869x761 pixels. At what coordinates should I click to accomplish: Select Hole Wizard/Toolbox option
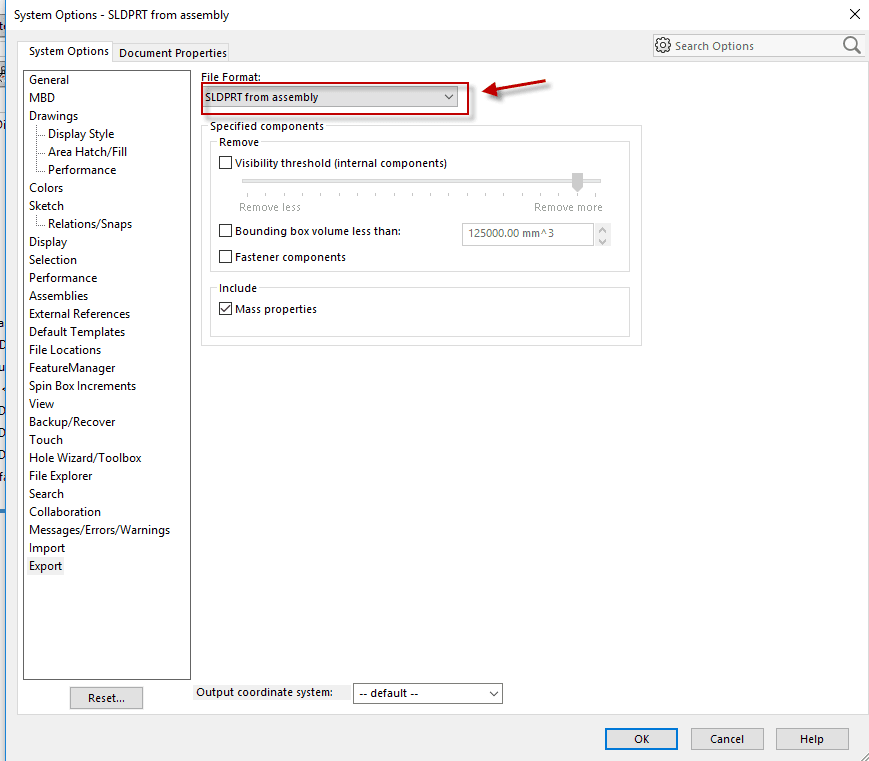[85, 458]
